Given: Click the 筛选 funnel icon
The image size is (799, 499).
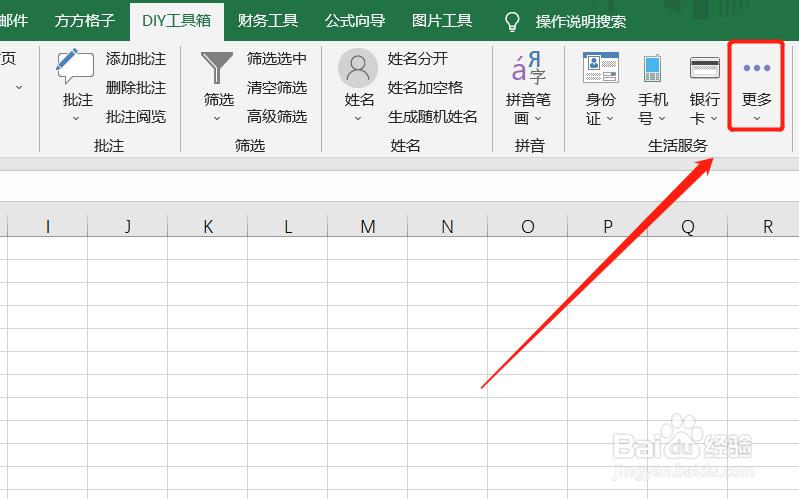Looking at the screenshot, I should click(x=217, y=67).
